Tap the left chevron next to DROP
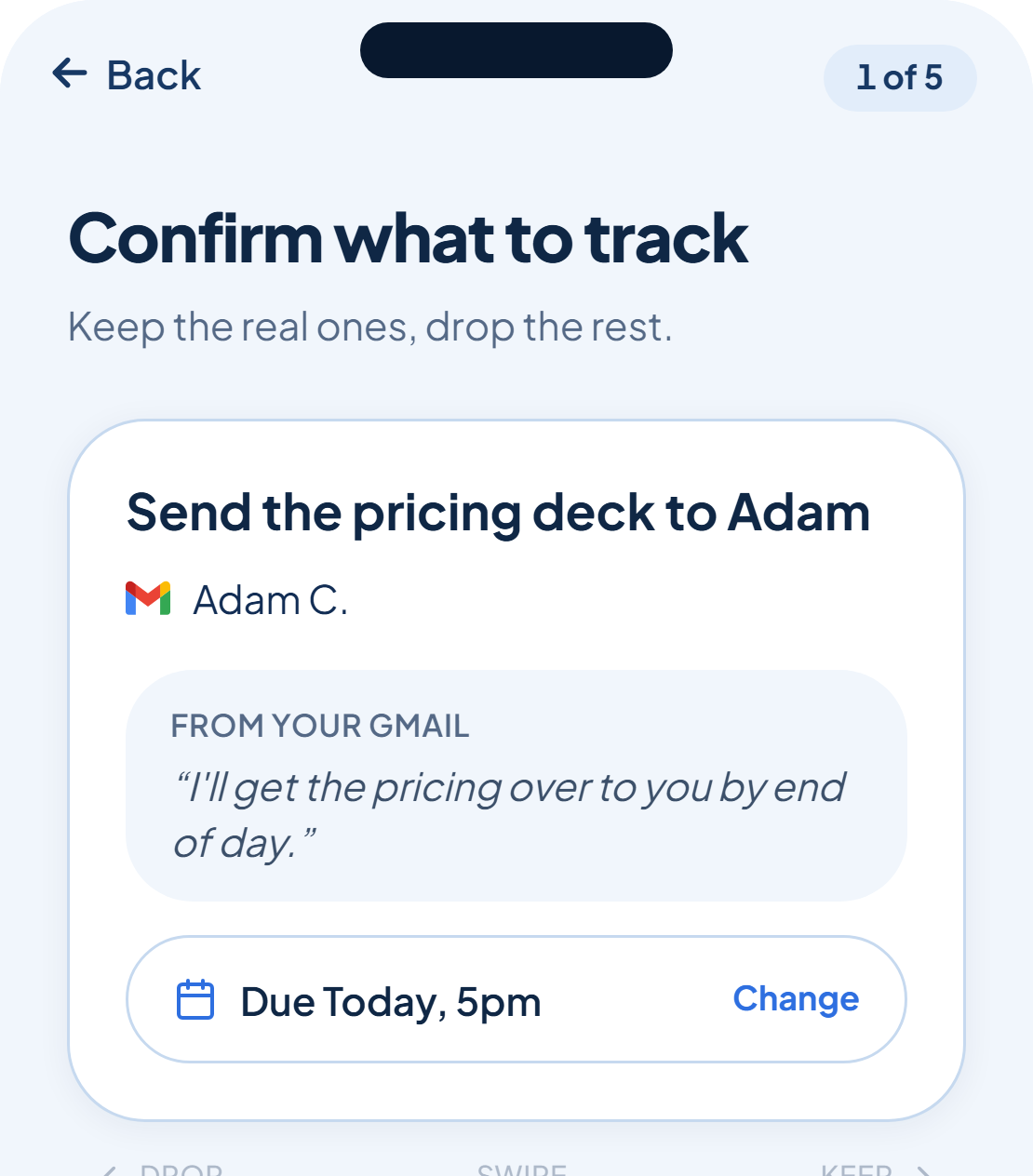Viewport: 1033px width, 1176px height. 110,1170
